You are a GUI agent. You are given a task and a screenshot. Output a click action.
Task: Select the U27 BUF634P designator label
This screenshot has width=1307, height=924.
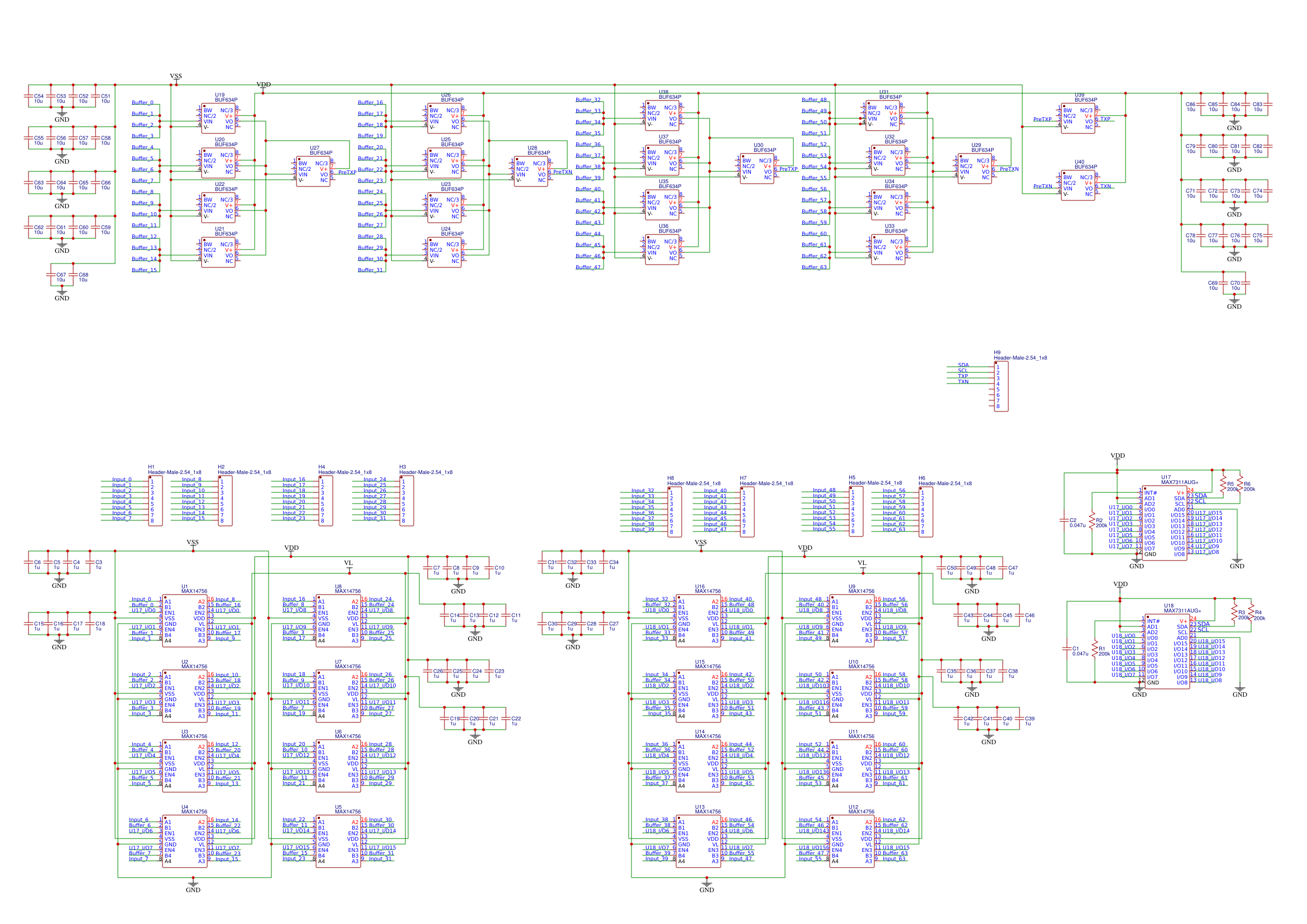(x=321, y=150)
